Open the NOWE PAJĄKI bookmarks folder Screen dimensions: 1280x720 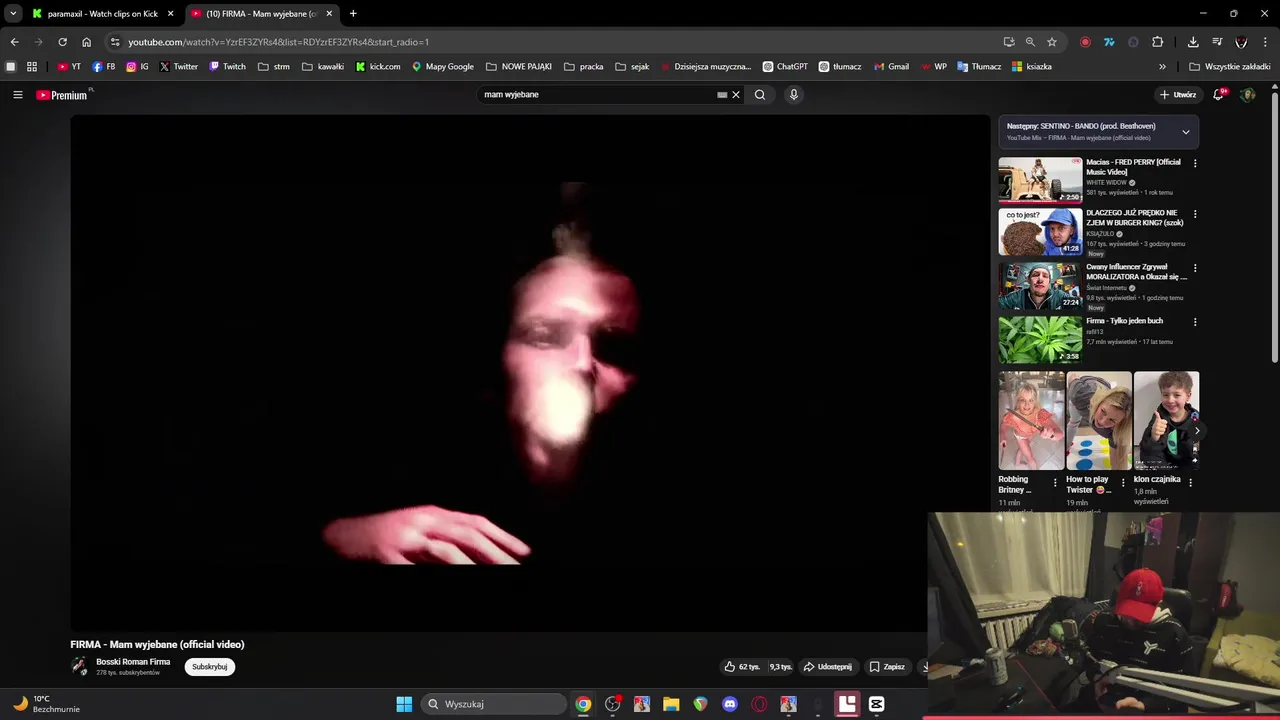click(x=519, y=67)
